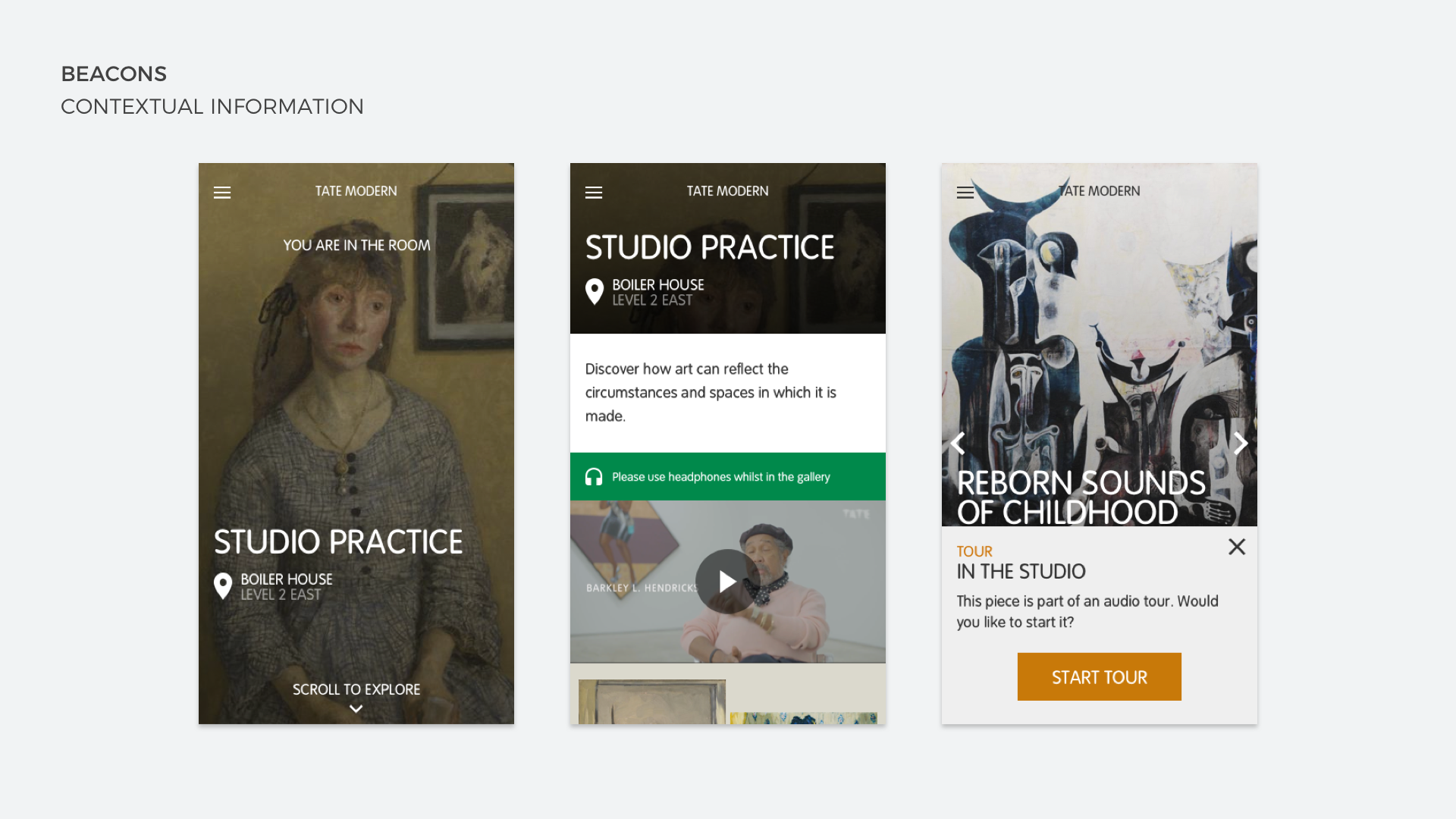This screenshot has height=819, width=1456.
Task: Click TATE MODERN title on third screen
Action: click(x=1100, y=191)
